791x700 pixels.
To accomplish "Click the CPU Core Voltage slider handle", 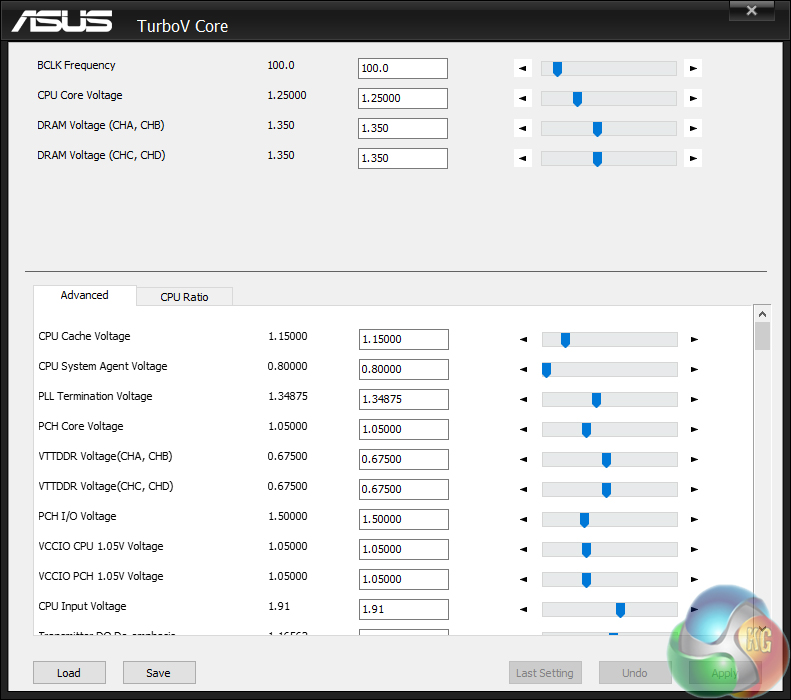I will (577, 99).
